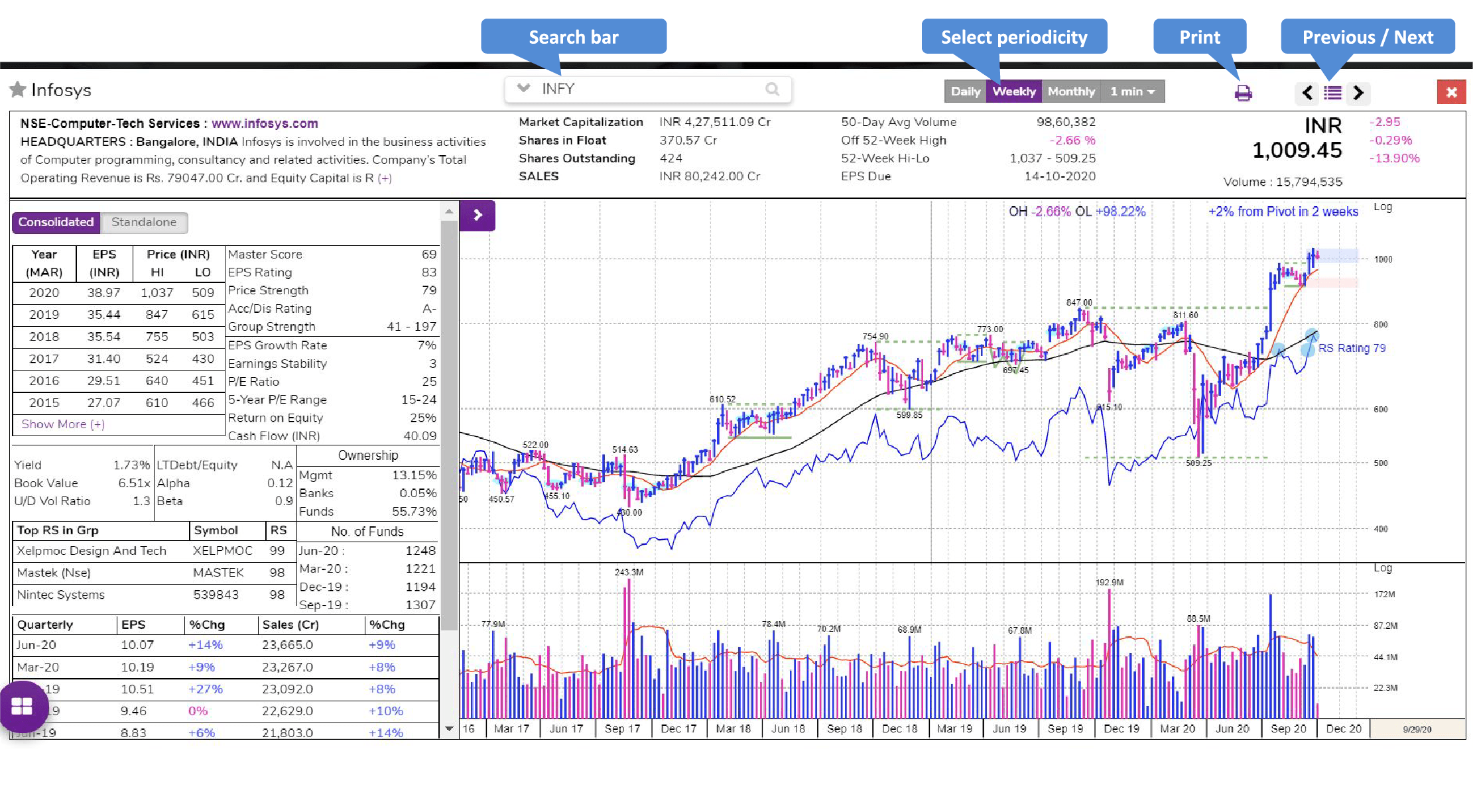Click the Sep 20 timeline label

(1288, 728)
